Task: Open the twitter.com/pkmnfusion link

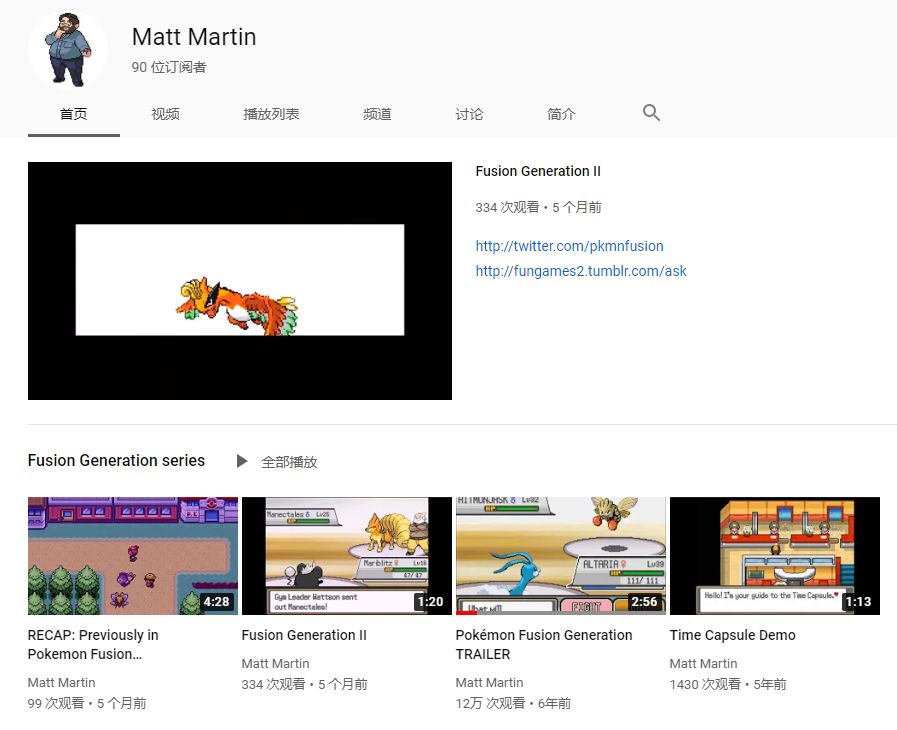Action: click(569, 246)
